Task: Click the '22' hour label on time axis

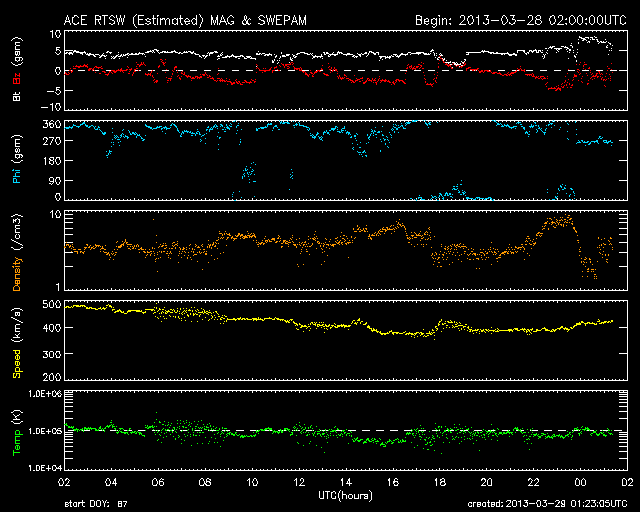Action: (x=533, y=483)
